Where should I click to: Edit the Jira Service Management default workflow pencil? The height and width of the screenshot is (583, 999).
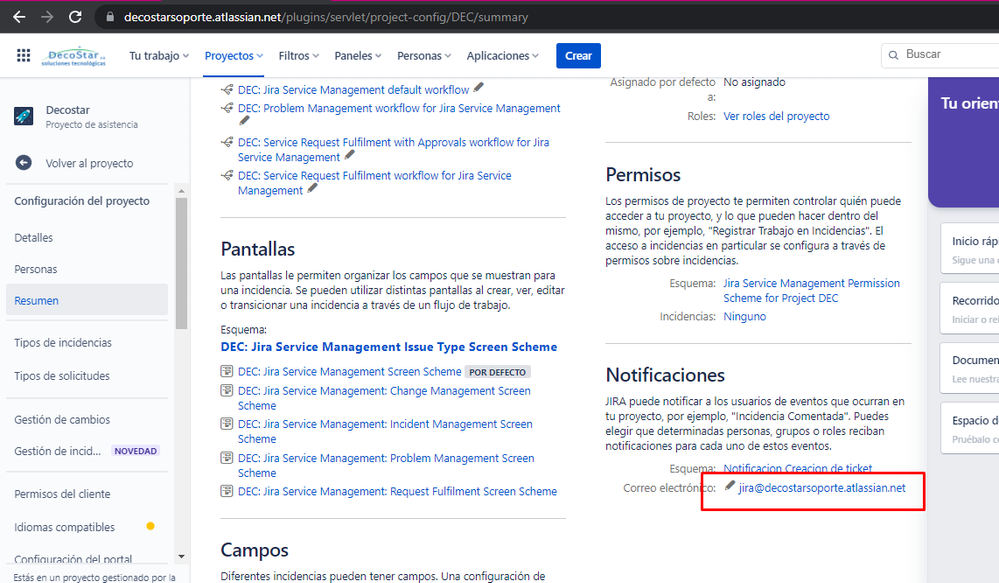478,88
